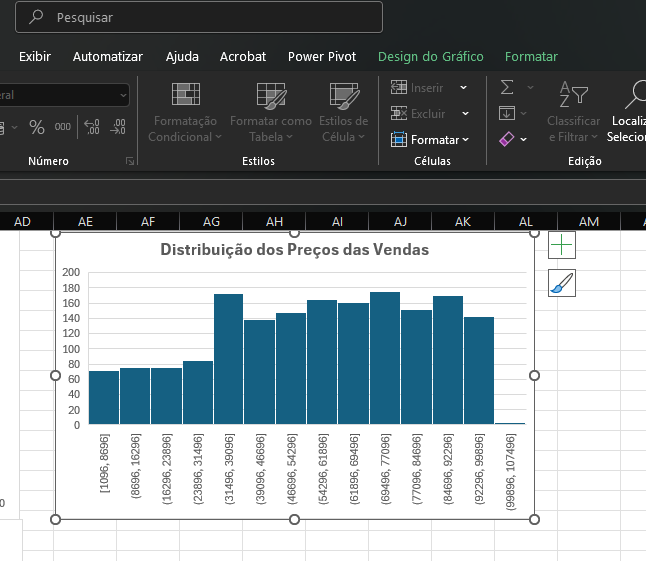Open the Formatar cells menu in Células
Image resolution: width=646 pixels, height=561 pixels.
click(x=430, y=140)
